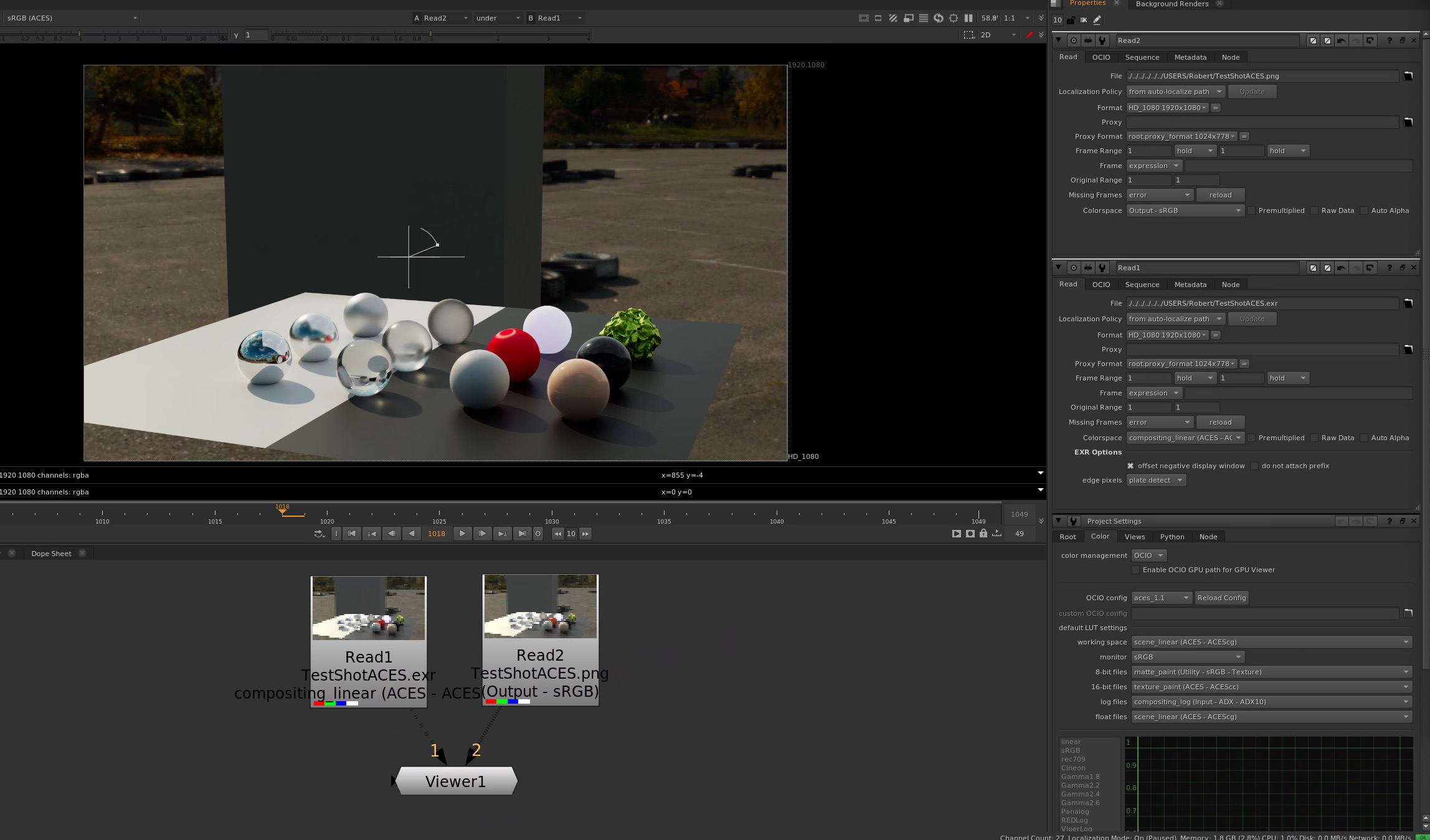Click the pencil edit icon in Properties
This screenshot has height=840, width=1430.
[1097, 20]
